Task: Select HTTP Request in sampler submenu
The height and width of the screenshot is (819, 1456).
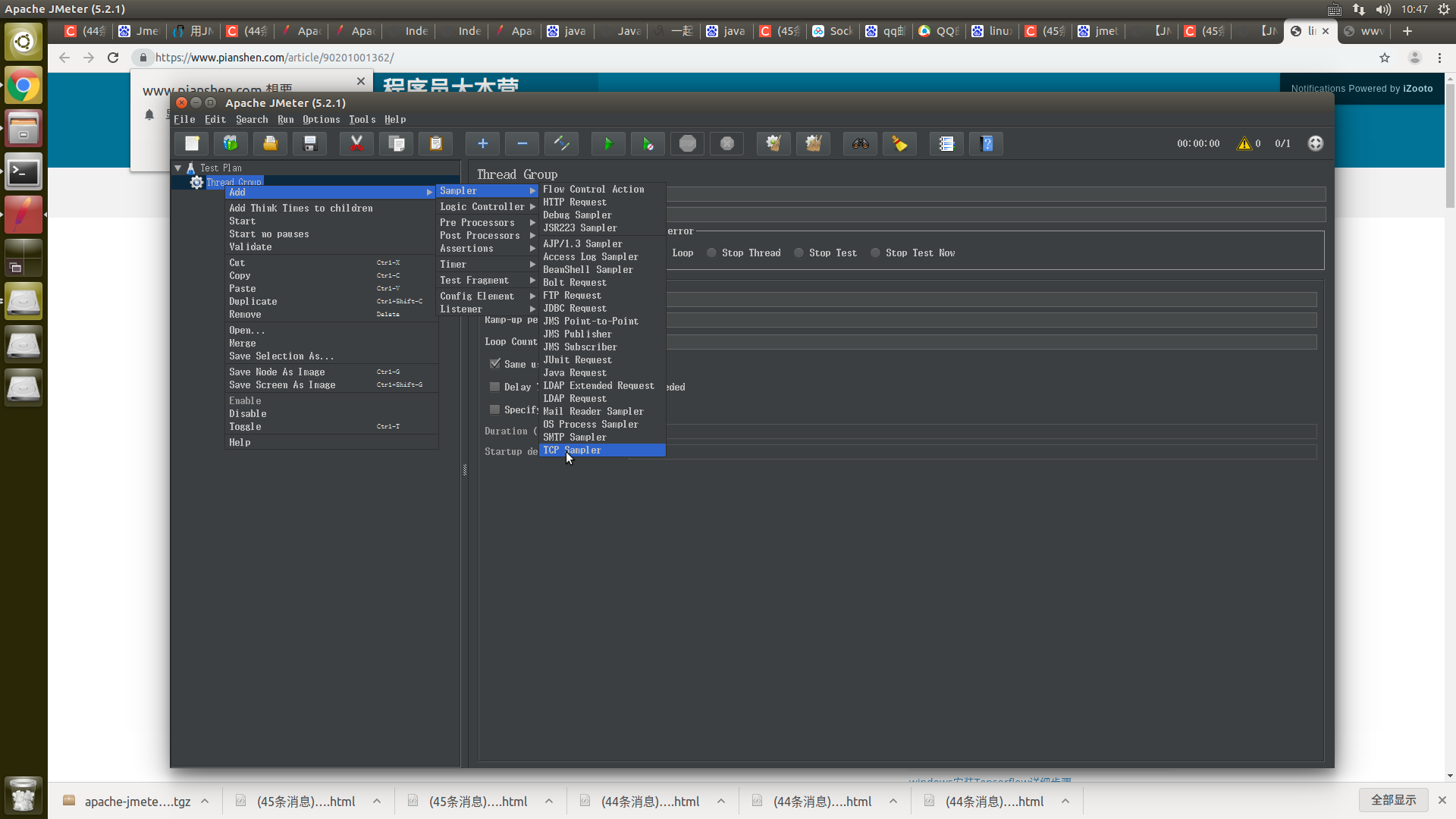Action: tap(575, 202)
